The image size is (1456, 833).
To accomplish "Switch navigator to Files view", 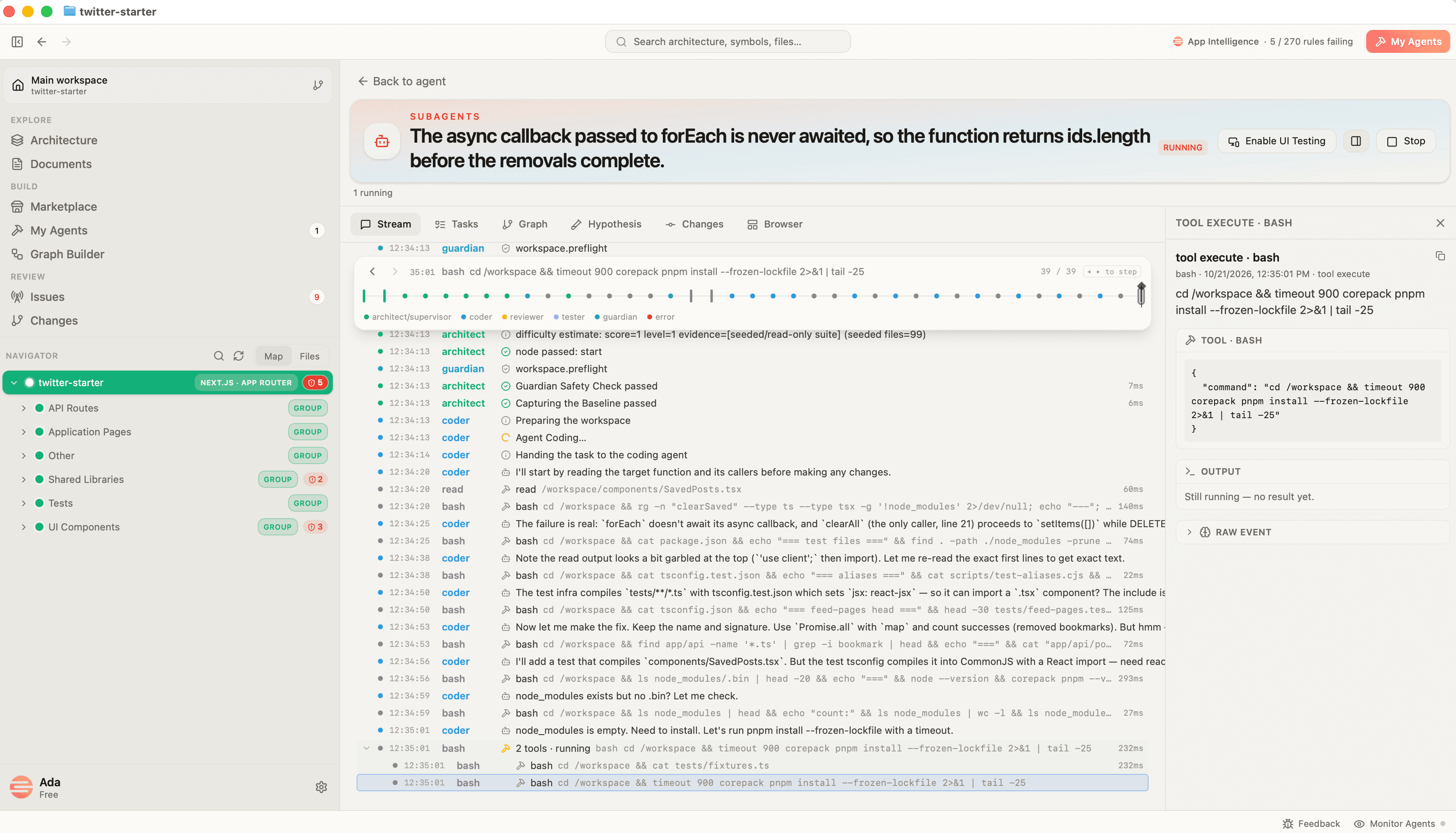I will [309, 356].
